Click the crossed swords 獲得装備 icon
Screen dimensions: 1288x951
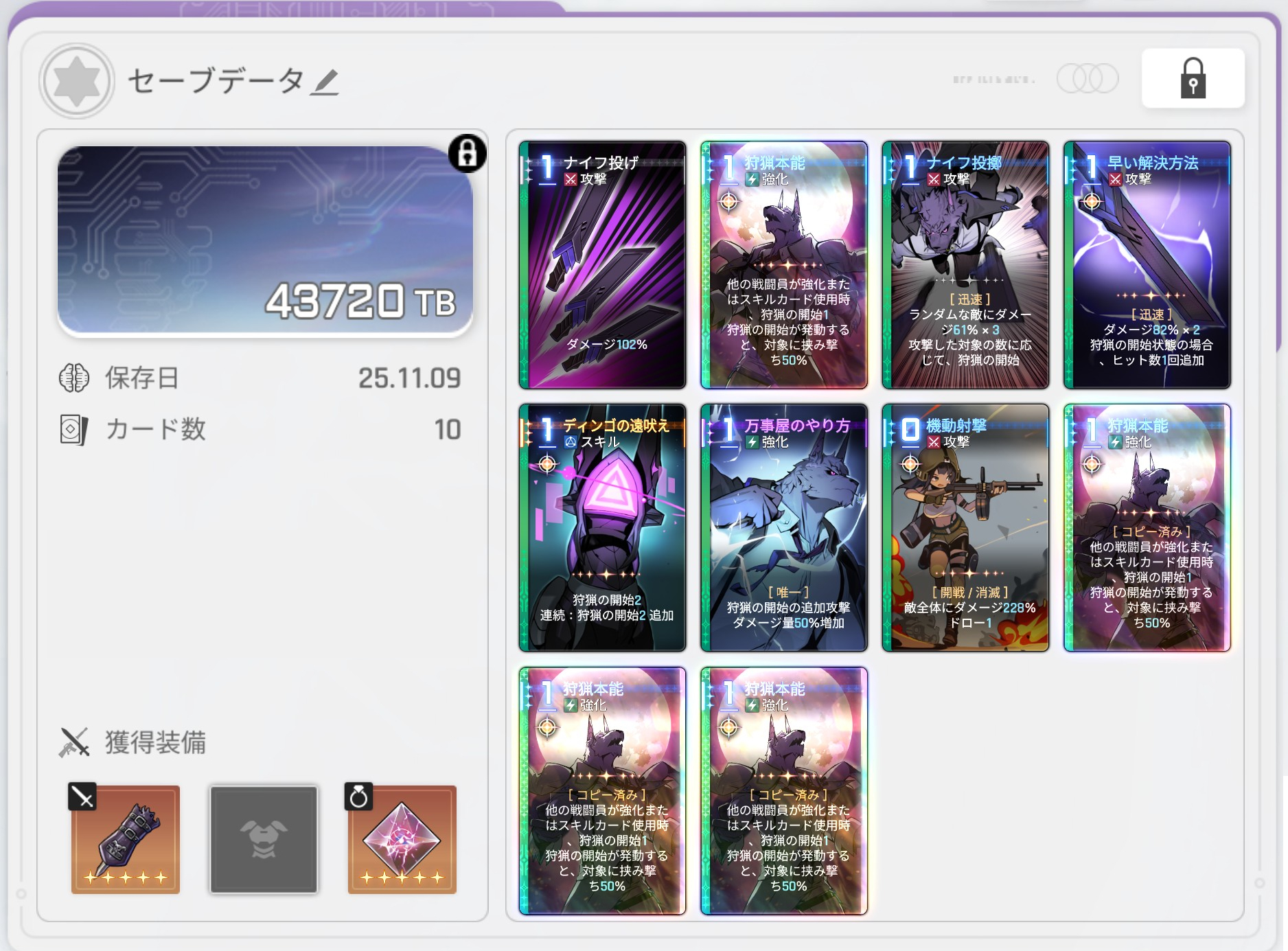click(74, 742)
